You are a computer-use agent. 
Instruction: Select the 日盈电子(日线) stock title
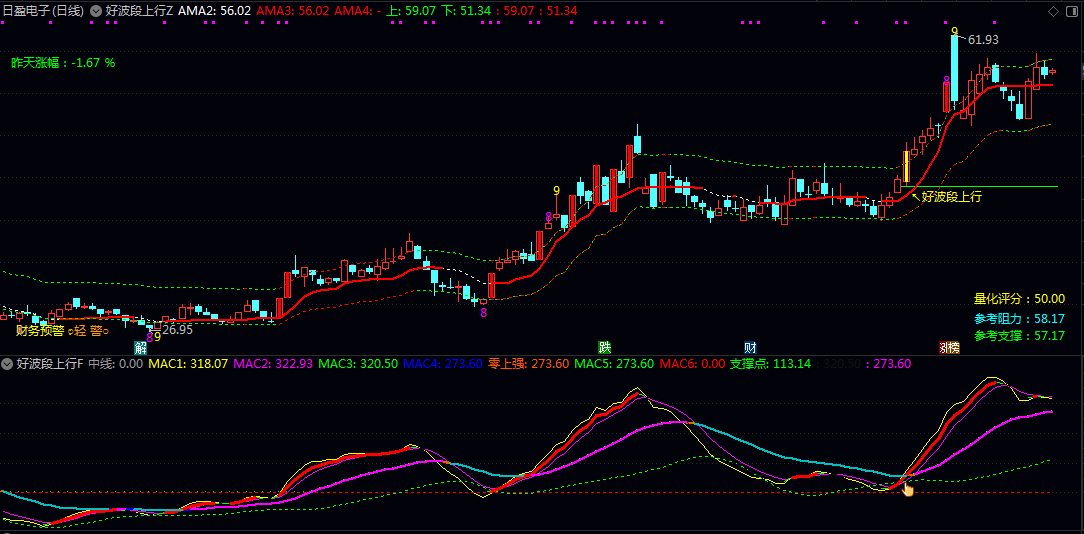pyautogui.click(x=43, y=11)
